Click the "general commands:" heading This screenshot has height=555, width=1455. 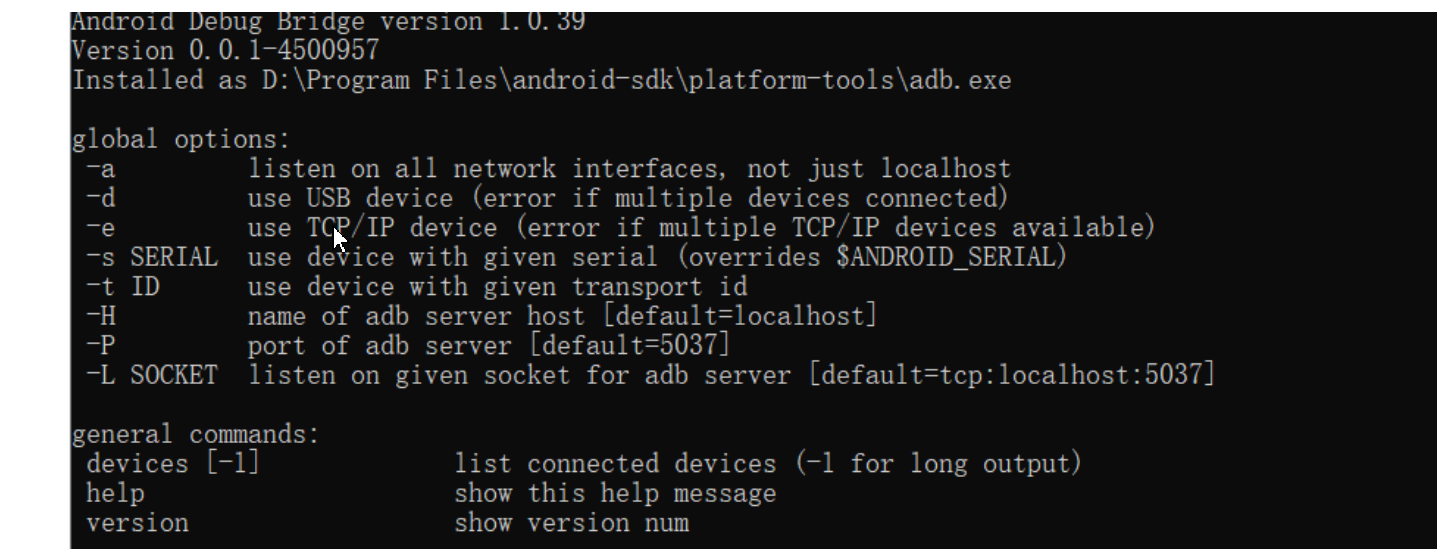point(195,435)
